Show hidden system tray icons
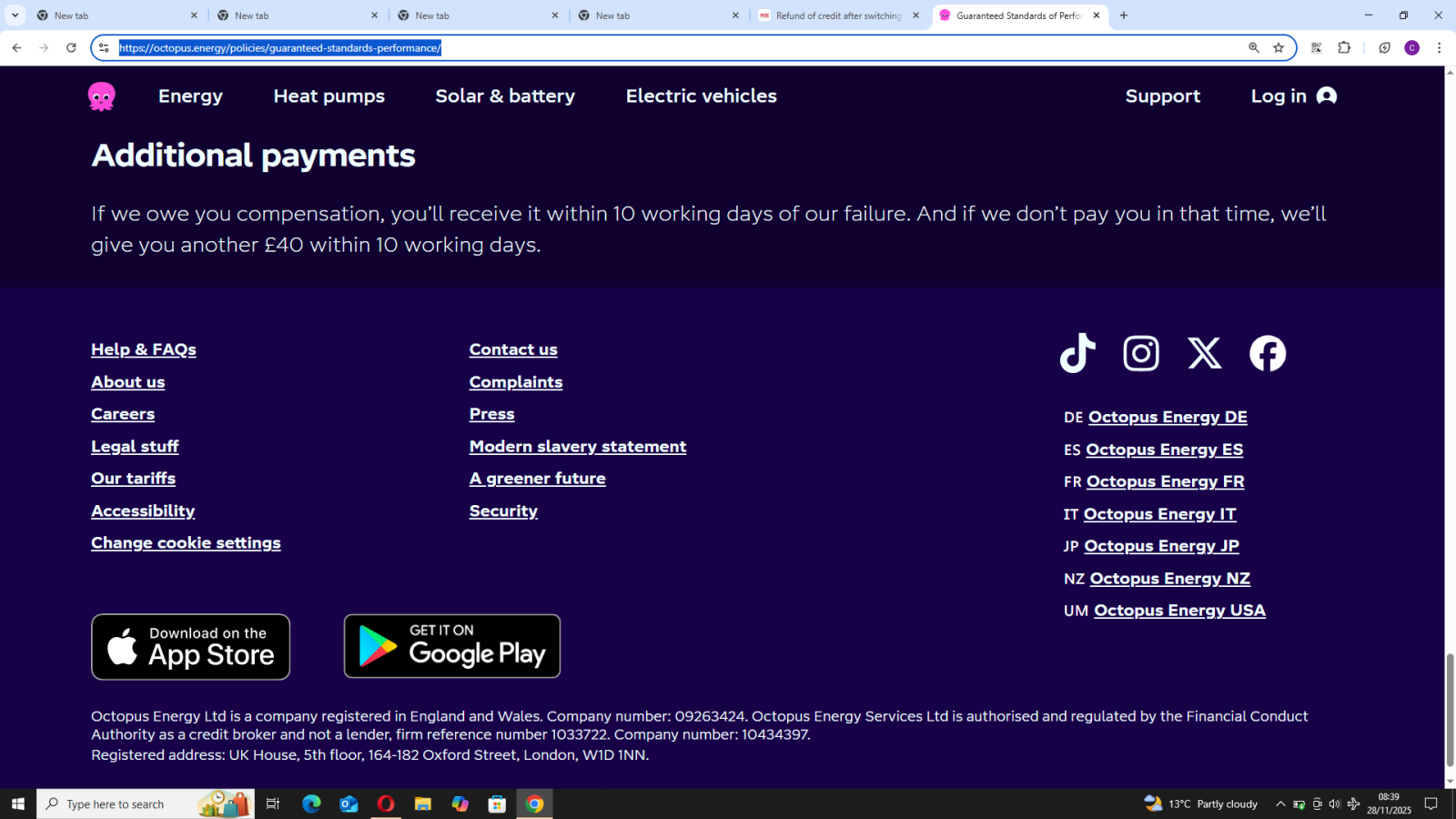Viewport: 1456px width, 819px height. pos(1280,804)
